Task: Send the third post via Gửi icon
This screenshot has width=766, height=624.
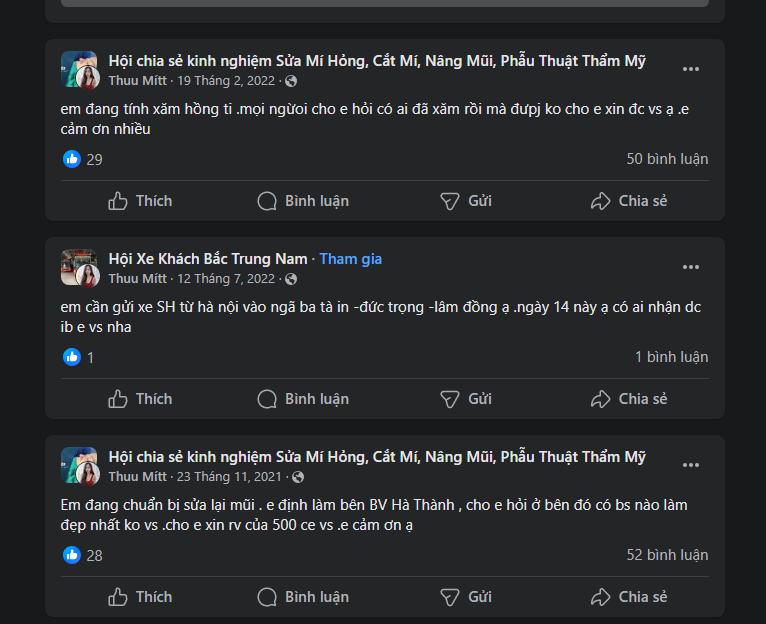Action: coord(451,597)
